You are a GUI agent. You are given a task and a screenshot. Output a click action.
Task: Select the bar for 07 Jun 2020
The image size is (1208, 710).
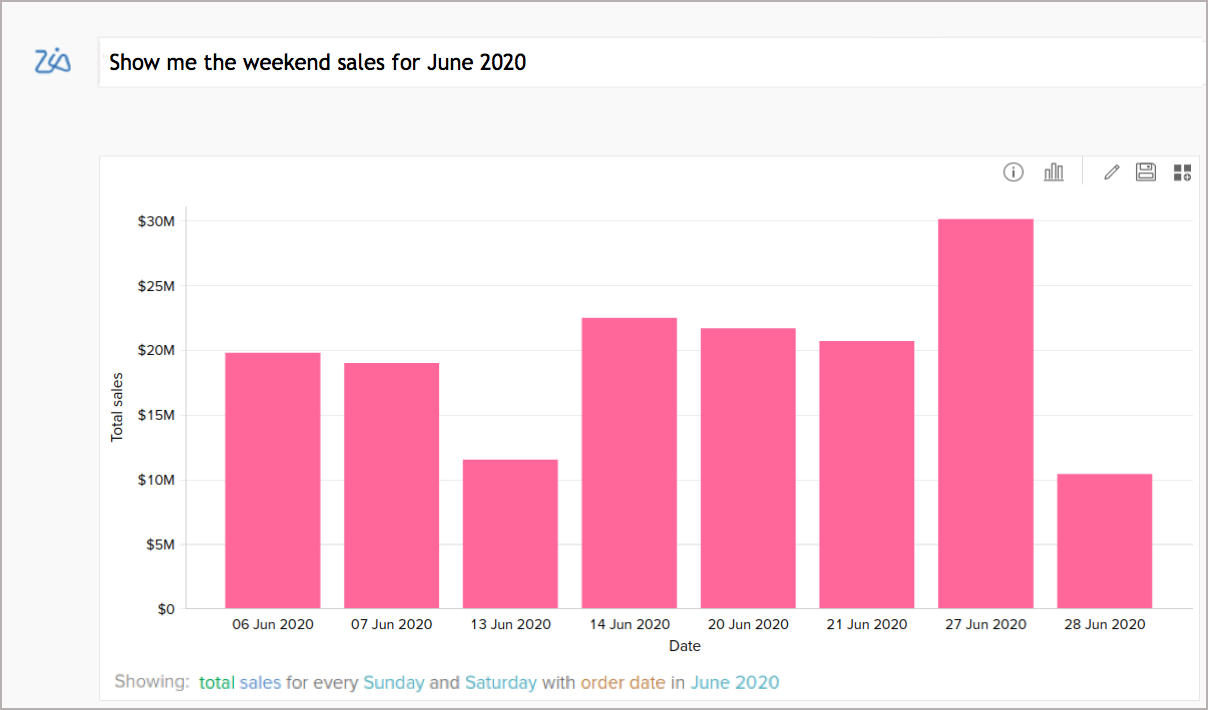coord(391,485)
